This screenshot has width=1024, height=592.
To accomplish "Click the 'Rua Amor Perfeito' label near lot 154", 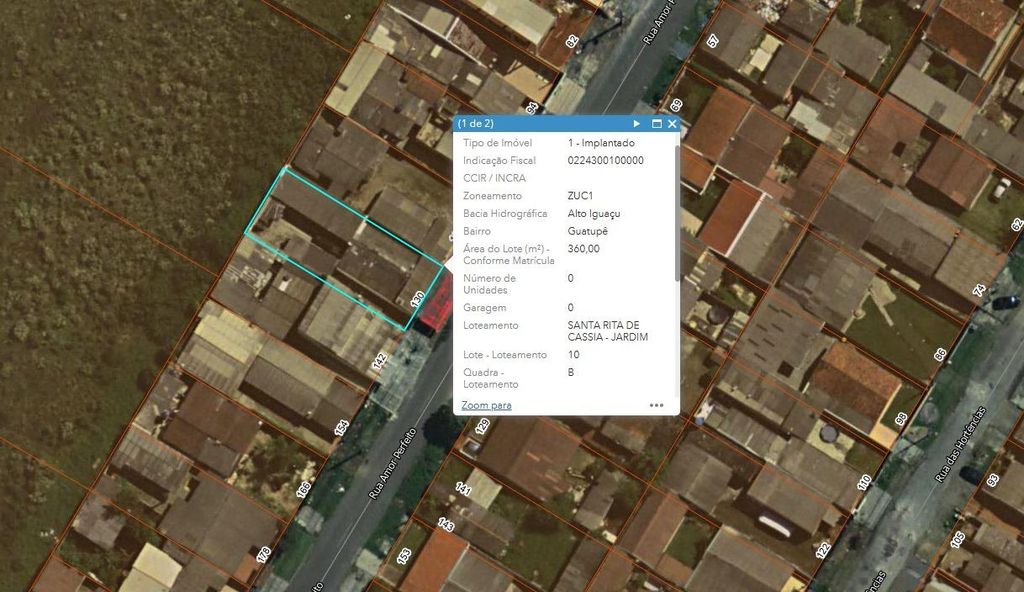I will [392, 464].
